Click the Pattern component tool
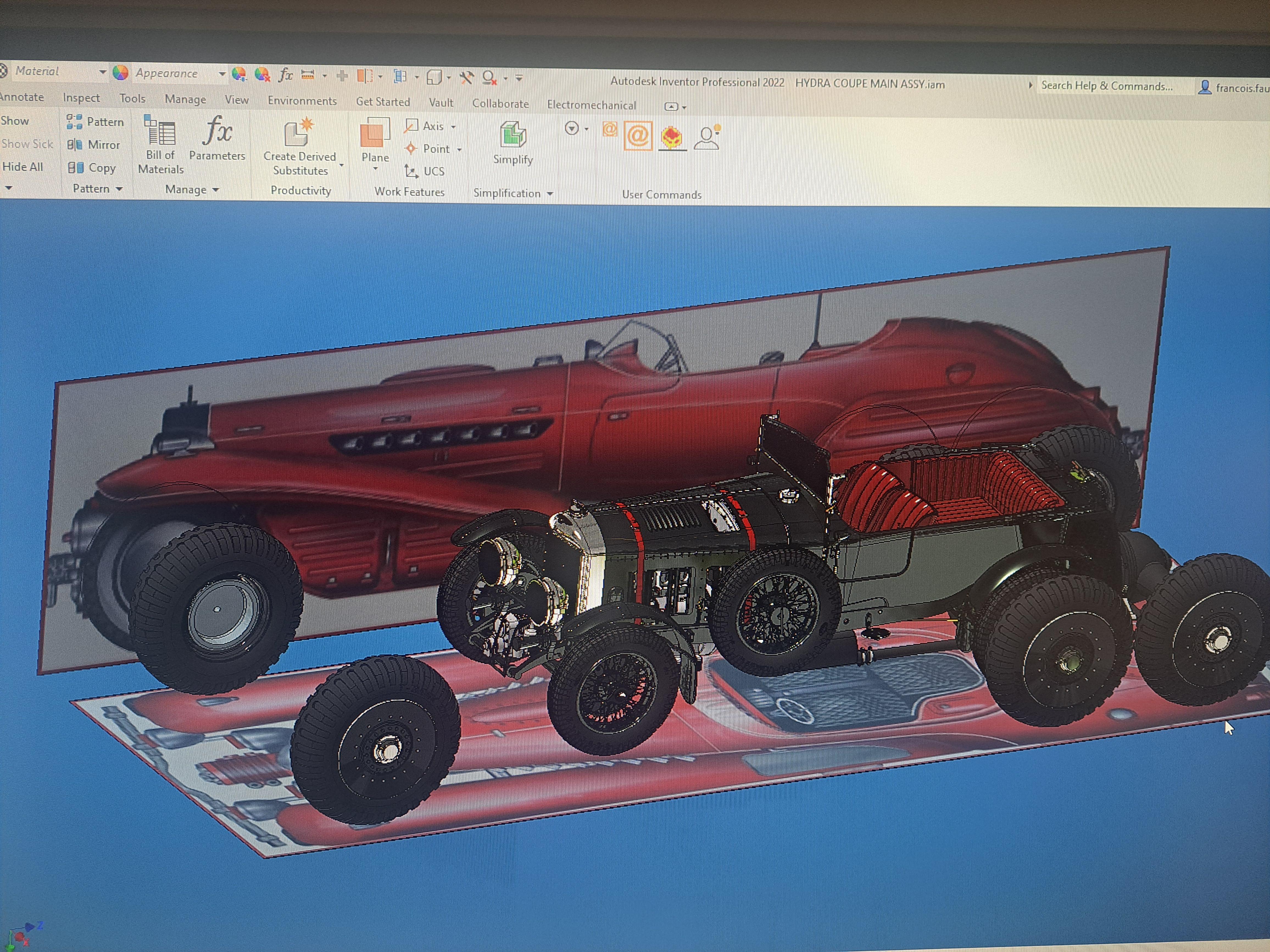The width and height of the screenshot is (1270, 952). [x=95, y=122]
